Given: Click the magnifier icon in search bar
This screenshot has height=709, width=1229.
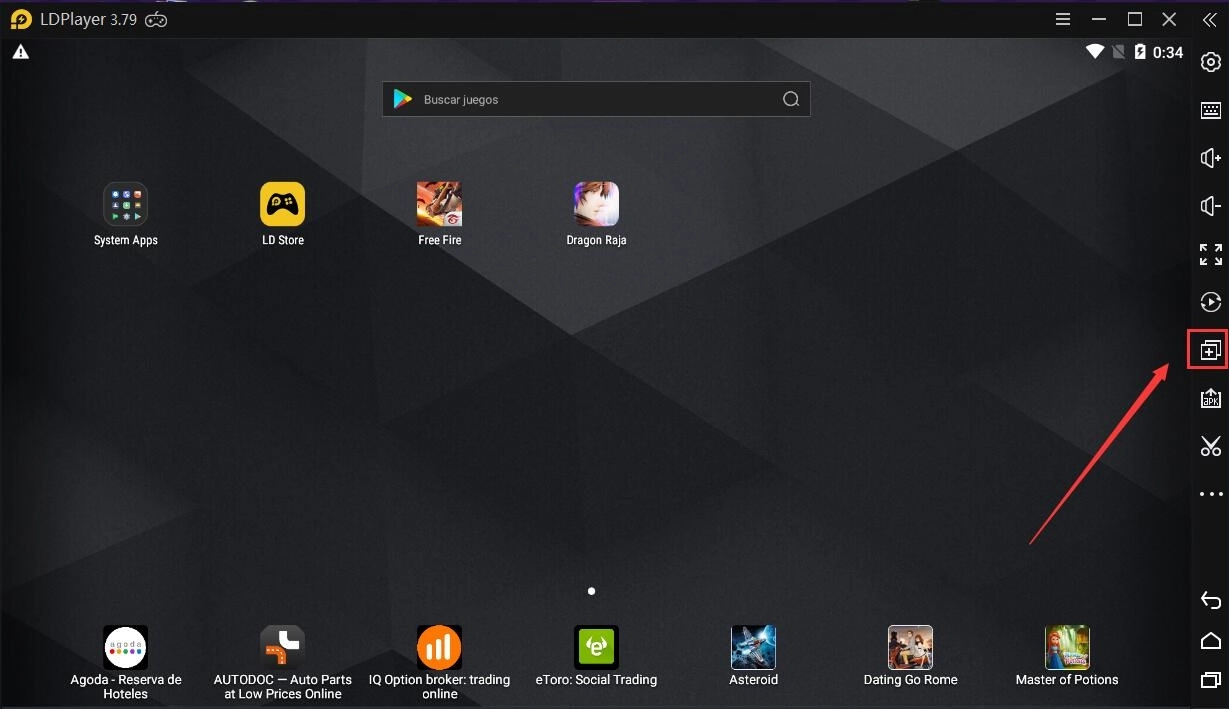Looking at the screenshot, I should coord(791,99).
